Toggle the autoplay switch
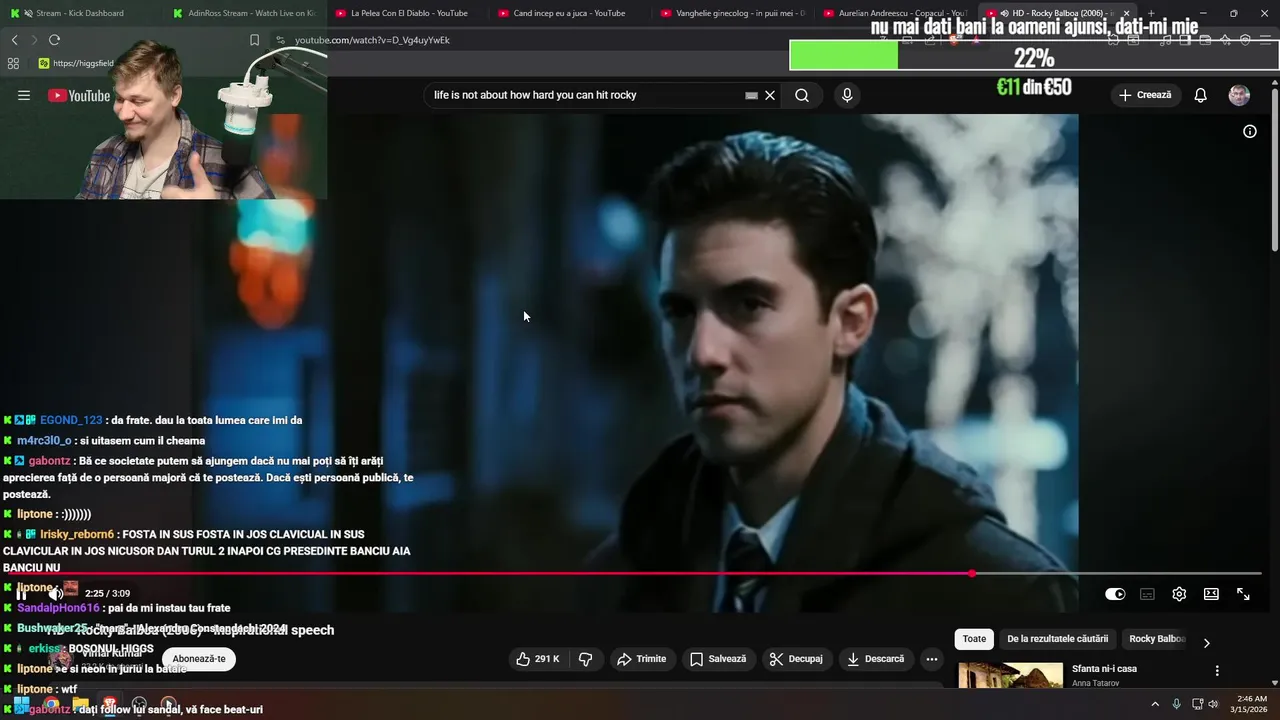The height and width of the screenshot is (720, 1280). point(1115,594)
